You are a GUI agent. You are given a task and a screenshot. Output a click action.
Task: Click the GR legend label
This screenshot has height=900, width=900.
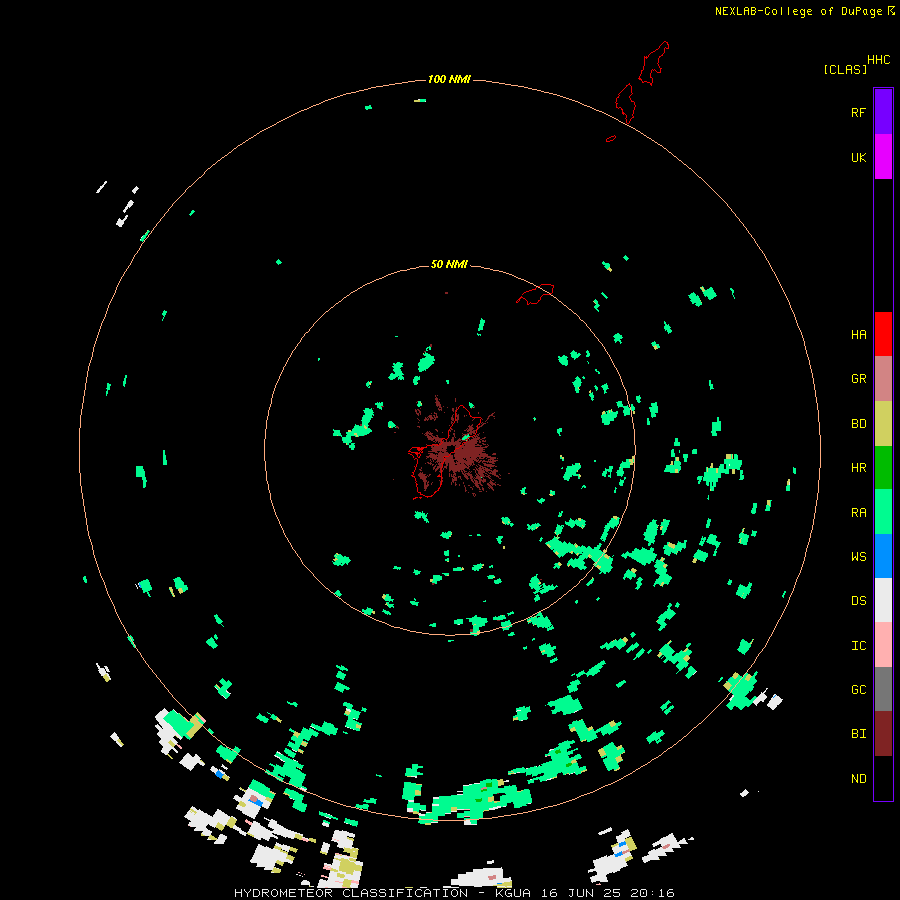(858, 379)
